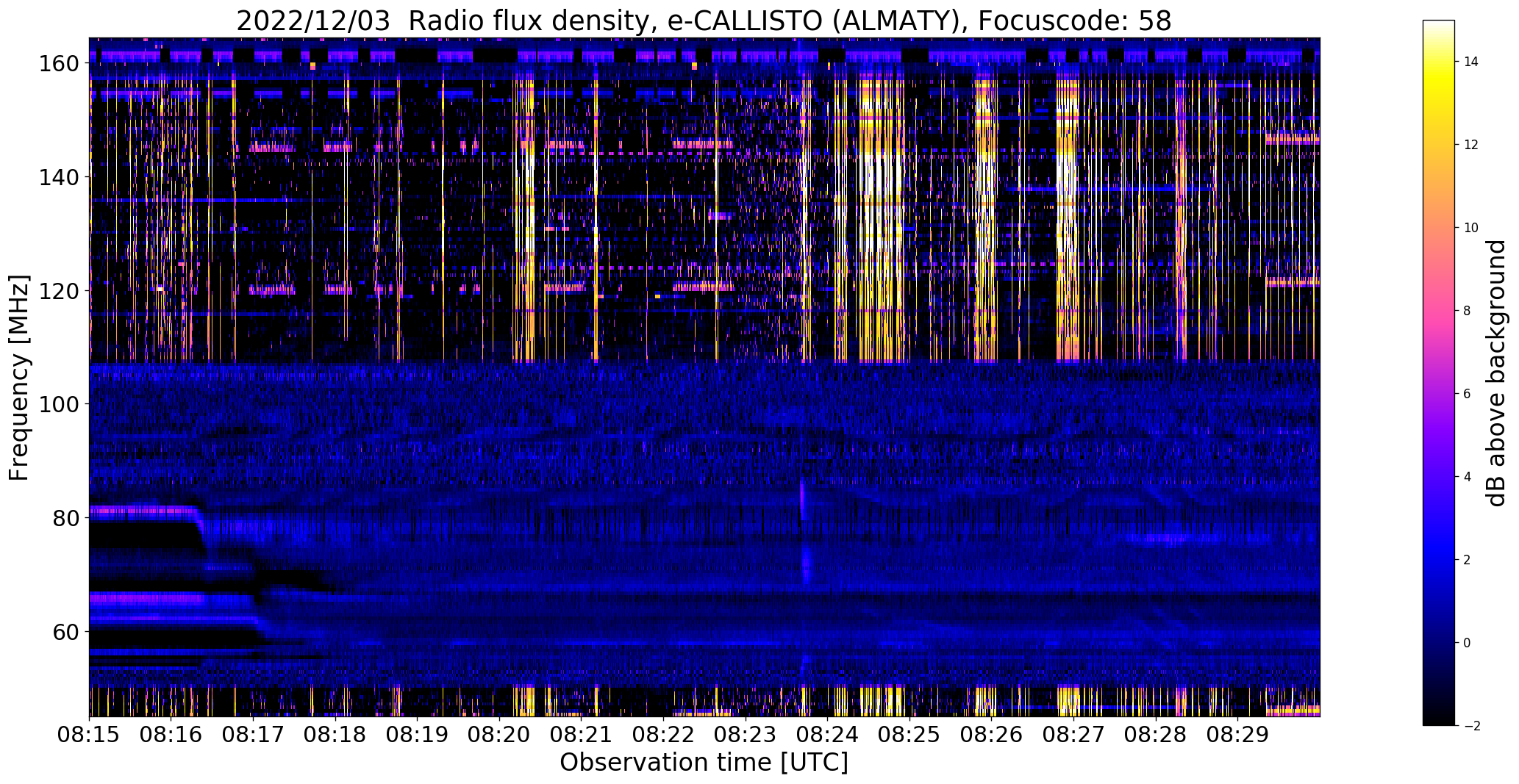Click the 'dB above background' colorbar label
This screenshot has width=1519, height=784.
[x=1496, y=373]
